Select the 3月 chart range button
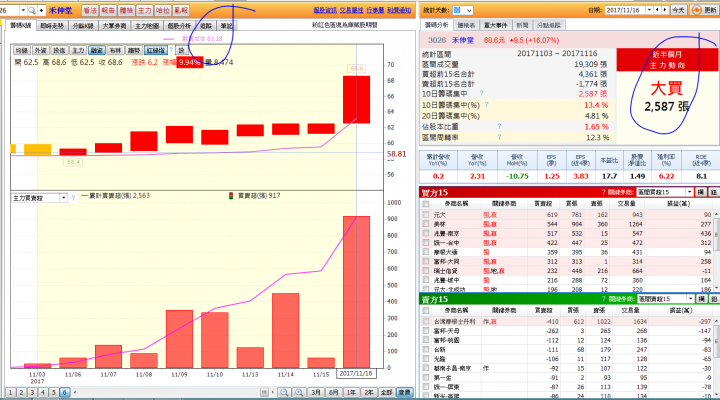The height and width of the screenshot is (400, 720). [x=316, y=392]
